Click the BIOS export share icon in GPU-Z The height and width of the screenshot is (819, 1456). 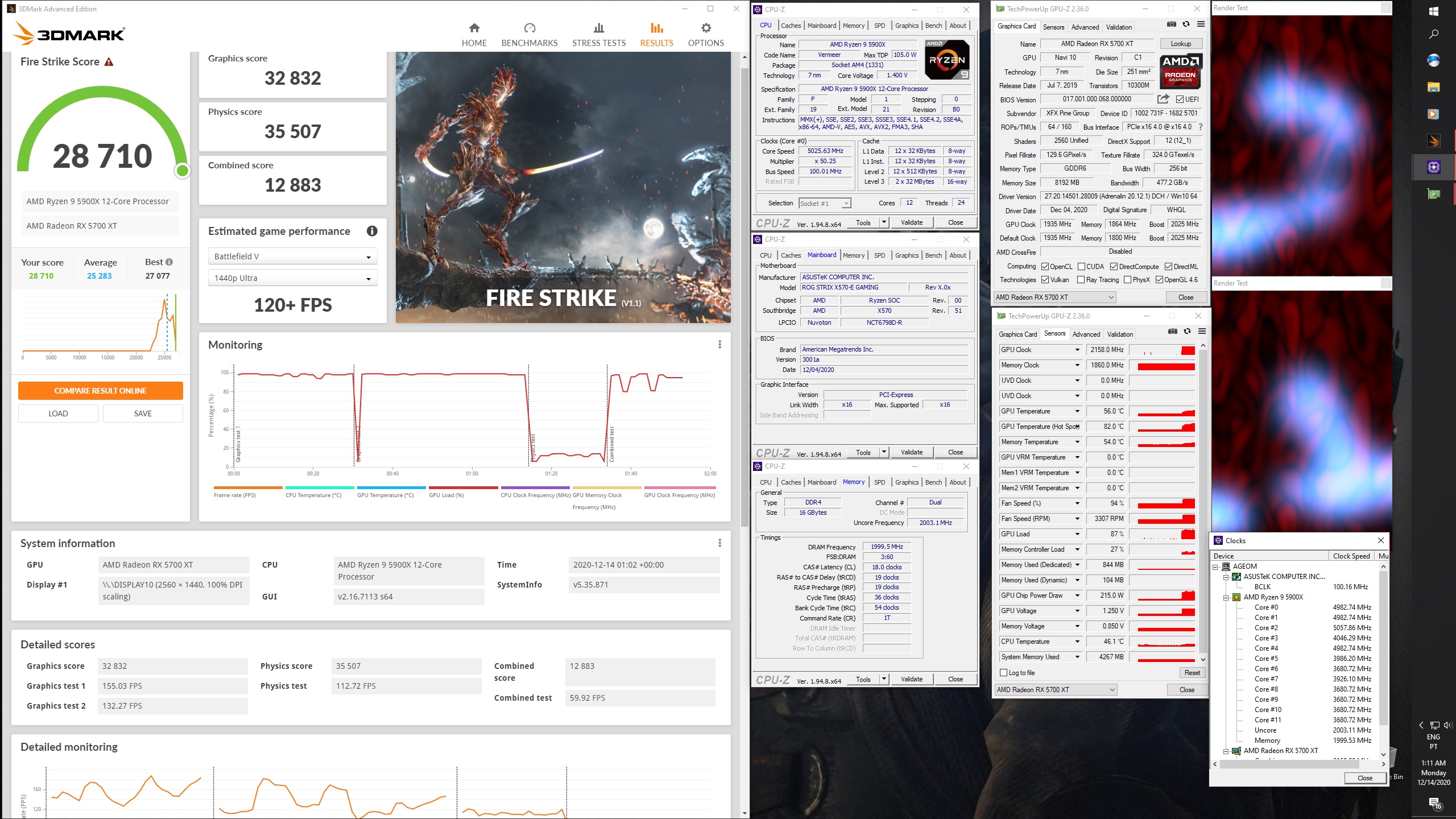point(1164,99)
